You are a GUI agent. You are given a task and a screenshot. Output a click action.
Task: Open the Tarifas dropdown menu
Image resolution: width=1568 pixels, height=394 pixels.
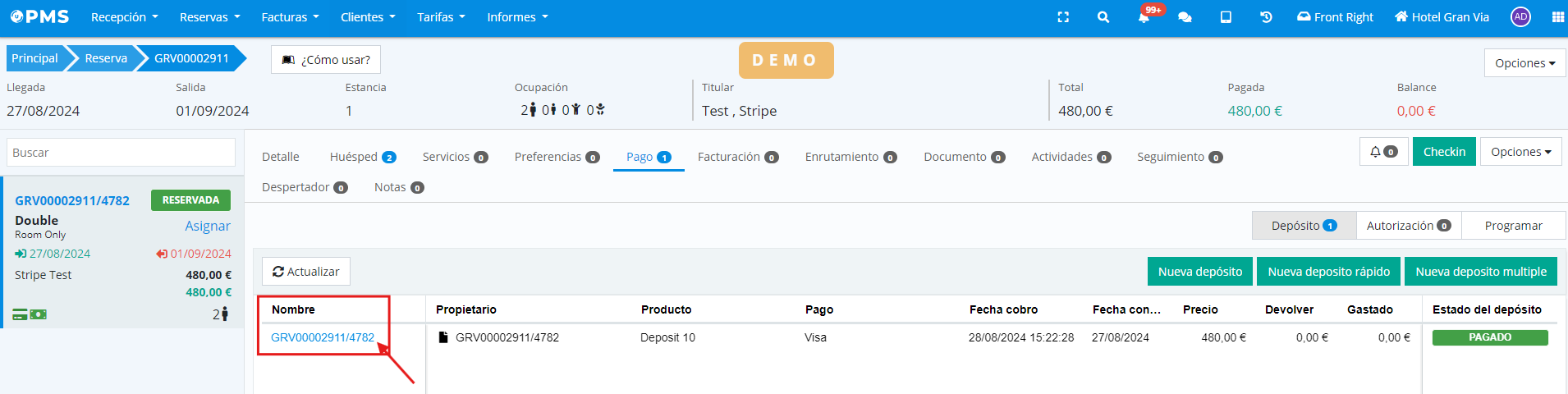tap(441, 17)
